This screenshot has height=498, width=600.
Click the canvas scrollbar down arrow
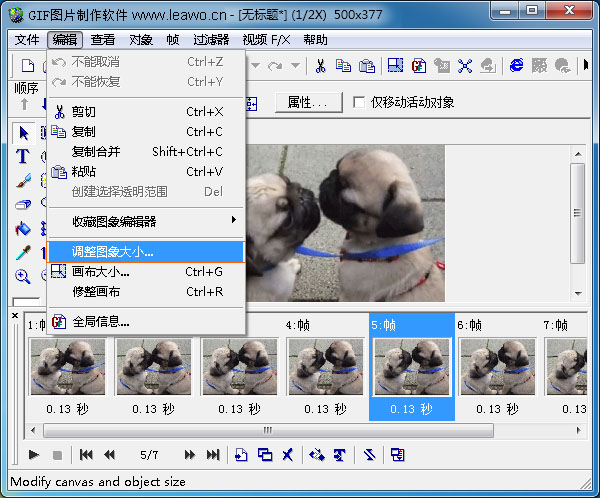tap(578, 294)
